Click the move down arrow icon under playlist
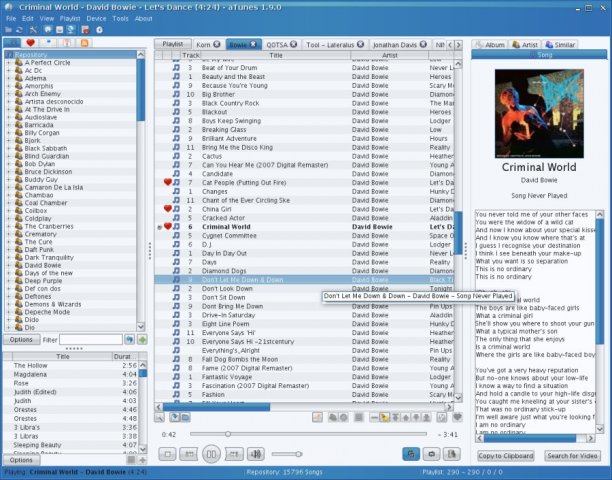The width and height of the screenshot is (612, 480). click(416, 417)
